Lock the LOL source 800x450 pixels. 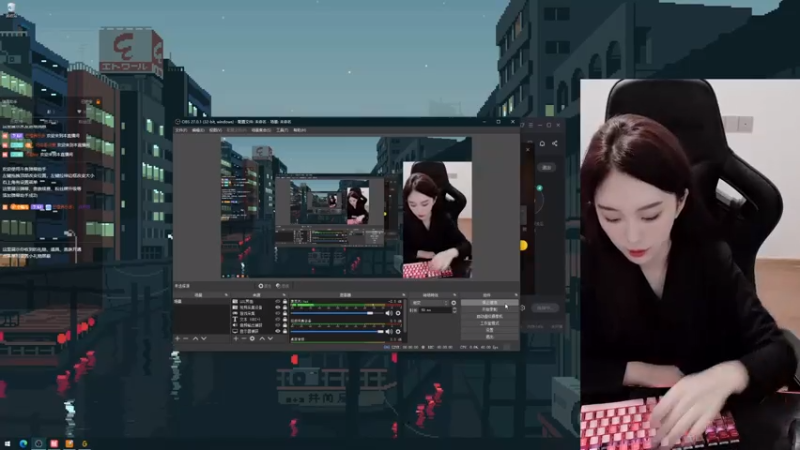pos(285,302)
